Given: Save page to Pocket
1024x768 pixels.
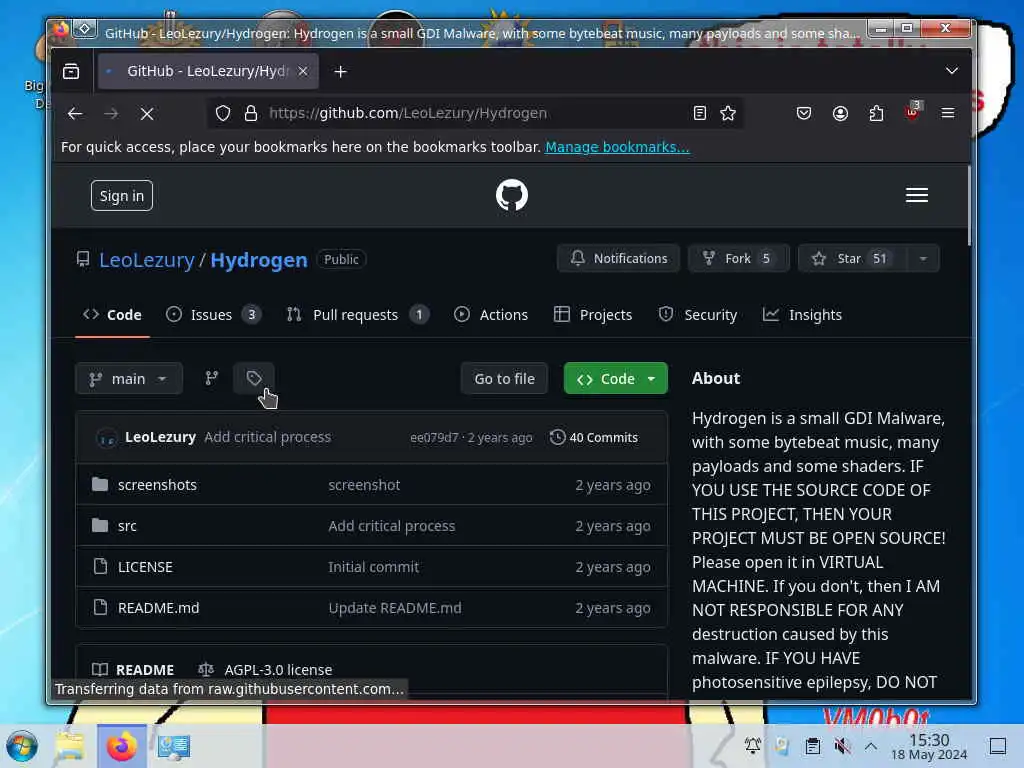Looking at the screenshot, I should (x=804, y=114).
